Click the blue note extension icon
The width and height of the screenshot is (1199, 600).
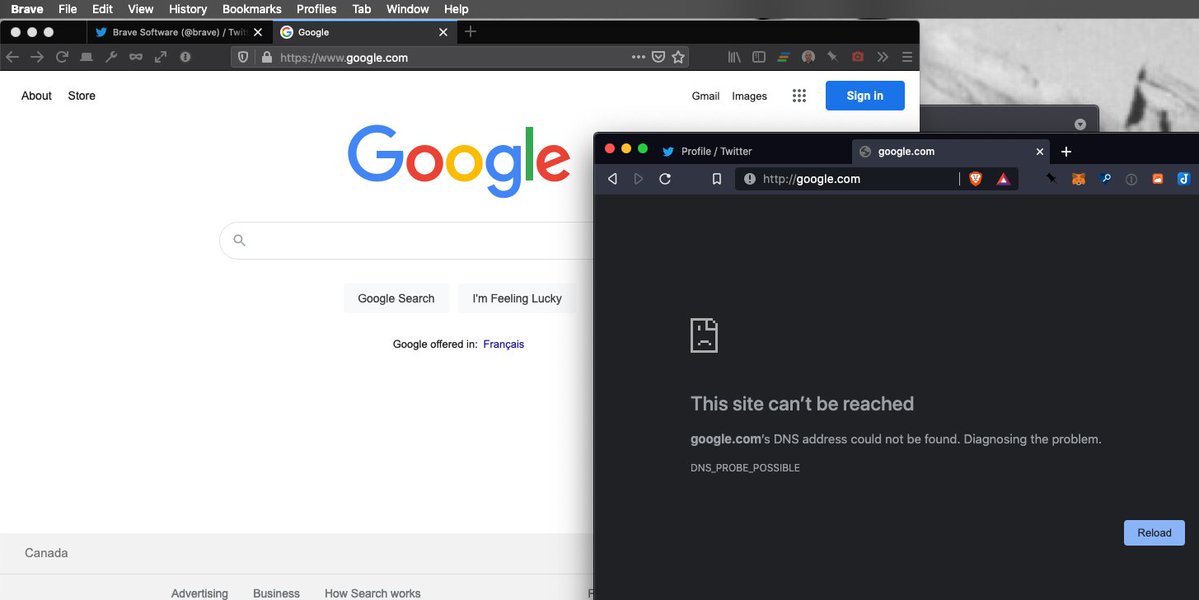pos(1184,179)
